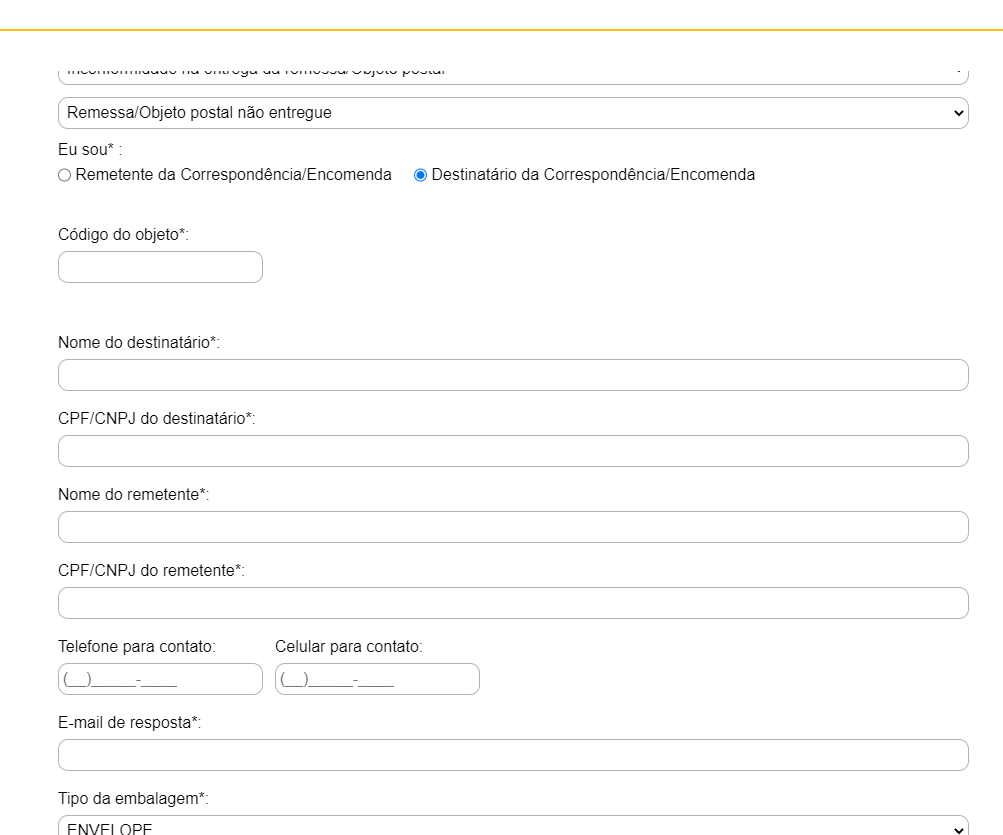Click the 'Código do objeto*:' label

point(123,235)
